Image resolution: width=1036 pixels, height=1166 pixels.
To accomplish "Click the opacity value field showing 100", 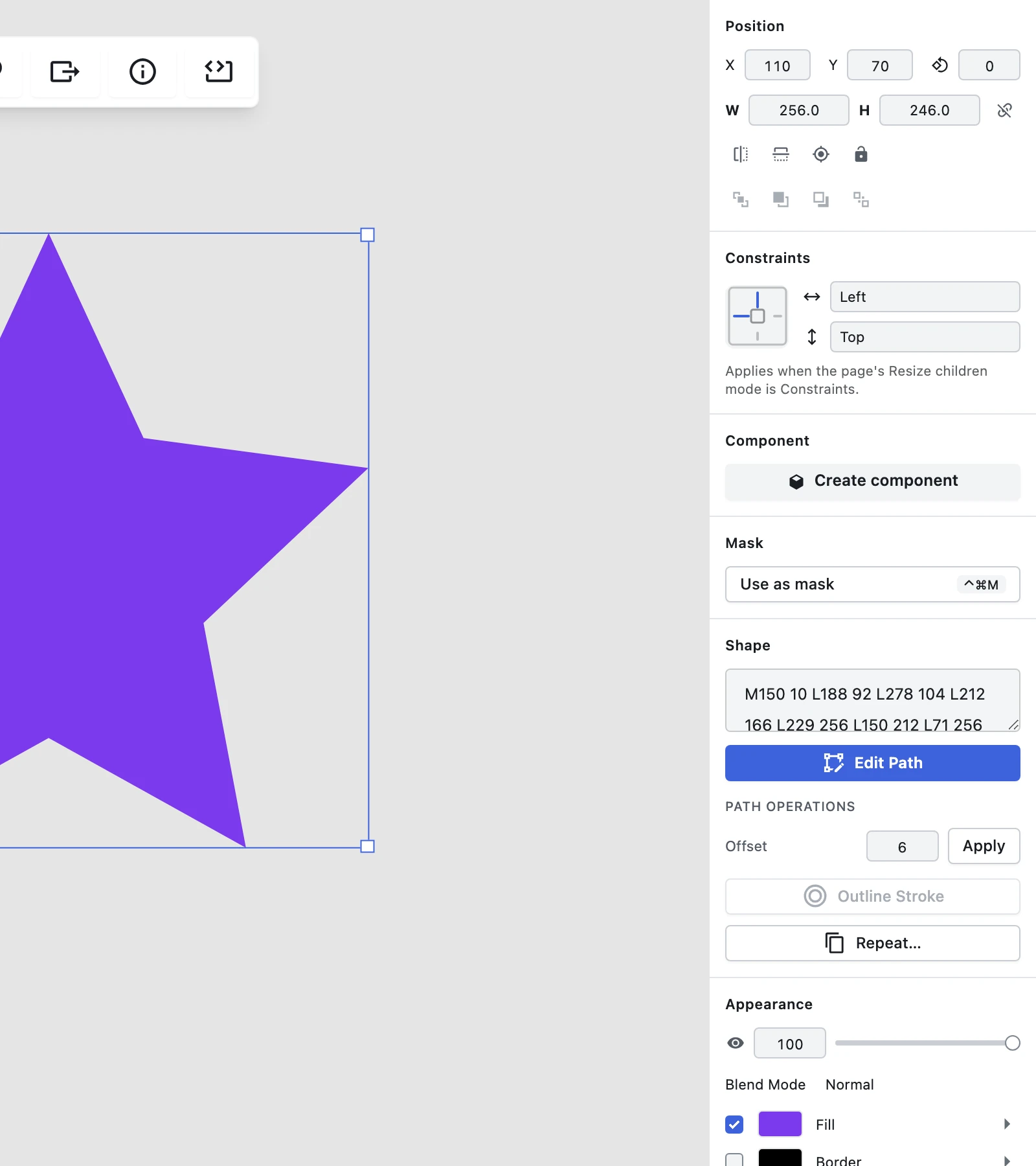I will 790,1043.
